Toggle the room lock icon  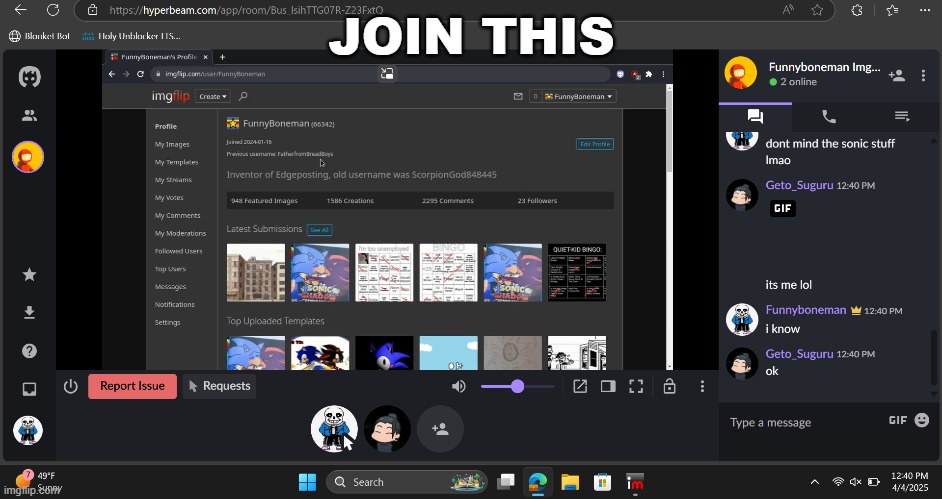pyautogui.click(x=669, y=386)
